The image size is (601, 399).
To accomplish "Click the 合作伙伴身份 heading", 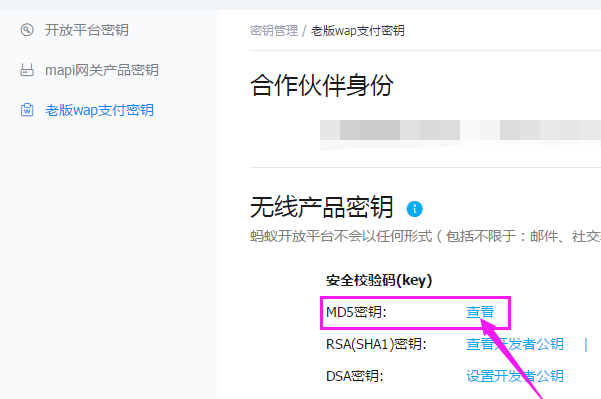I will [322, 85].
